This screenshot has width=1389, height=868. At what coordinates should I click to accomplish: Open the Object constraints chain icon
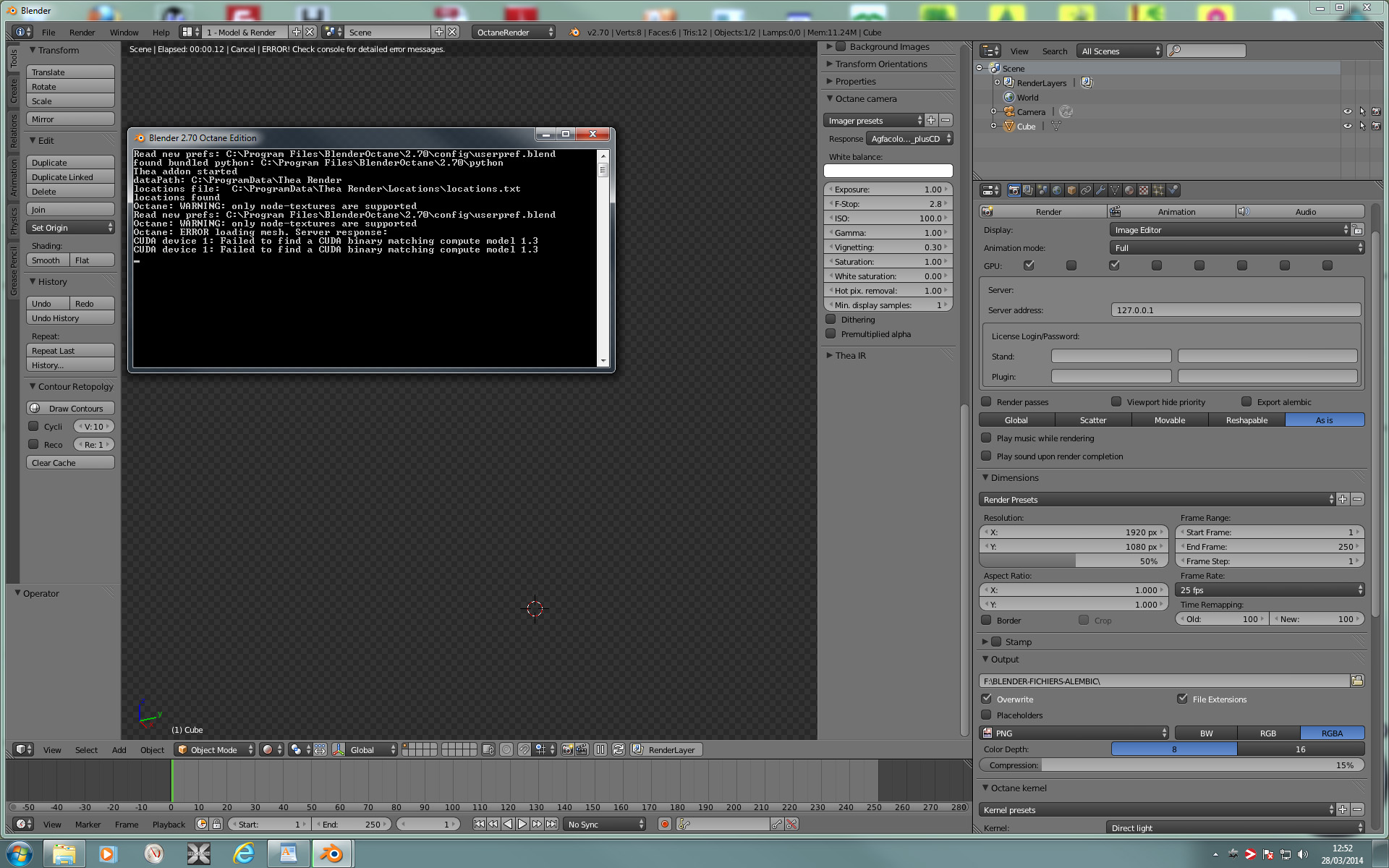coord(1086,190)
